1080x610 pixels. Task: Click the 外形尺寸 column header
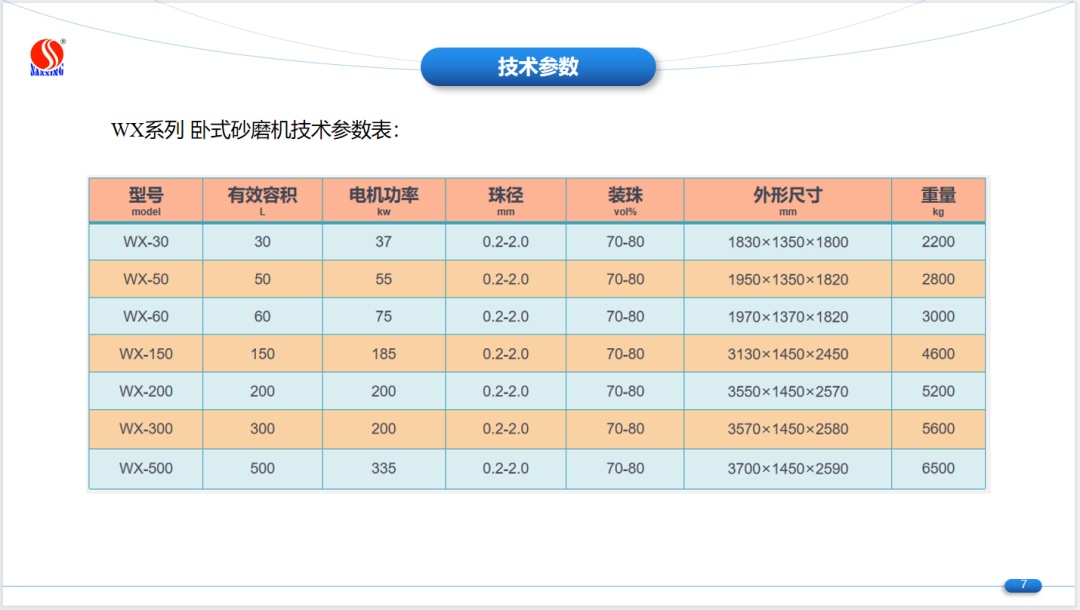click(x=787, y=200)
